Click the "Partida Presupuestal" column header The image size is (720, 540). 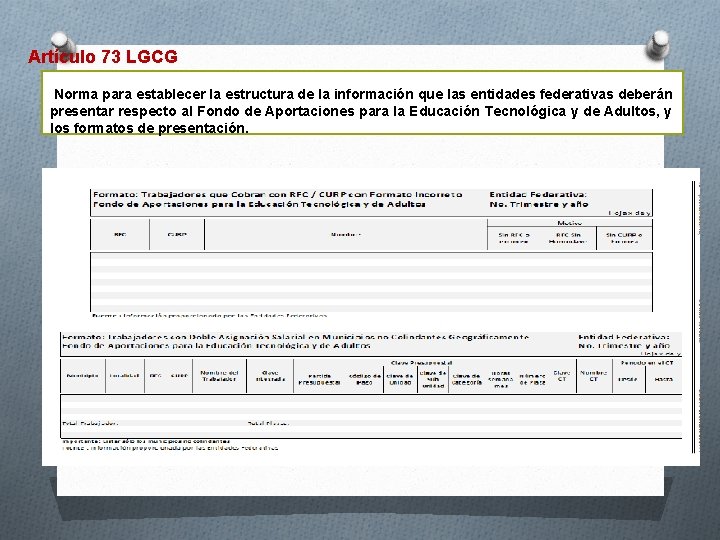click(320, 379)
